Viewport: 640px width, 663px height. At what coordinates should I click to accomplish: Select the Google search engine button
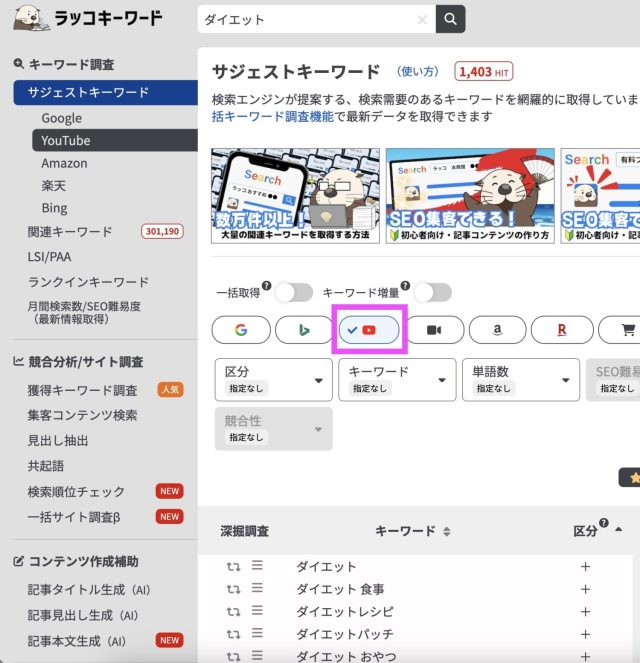click(241, 329)
